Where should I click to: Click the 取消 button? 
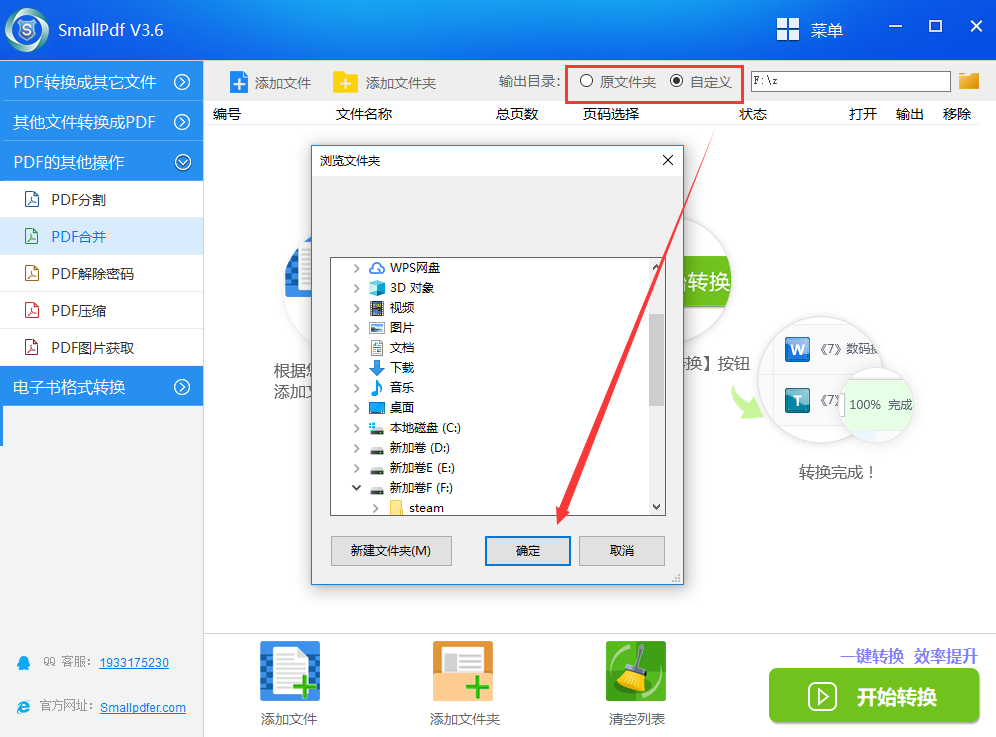(622, 551)
